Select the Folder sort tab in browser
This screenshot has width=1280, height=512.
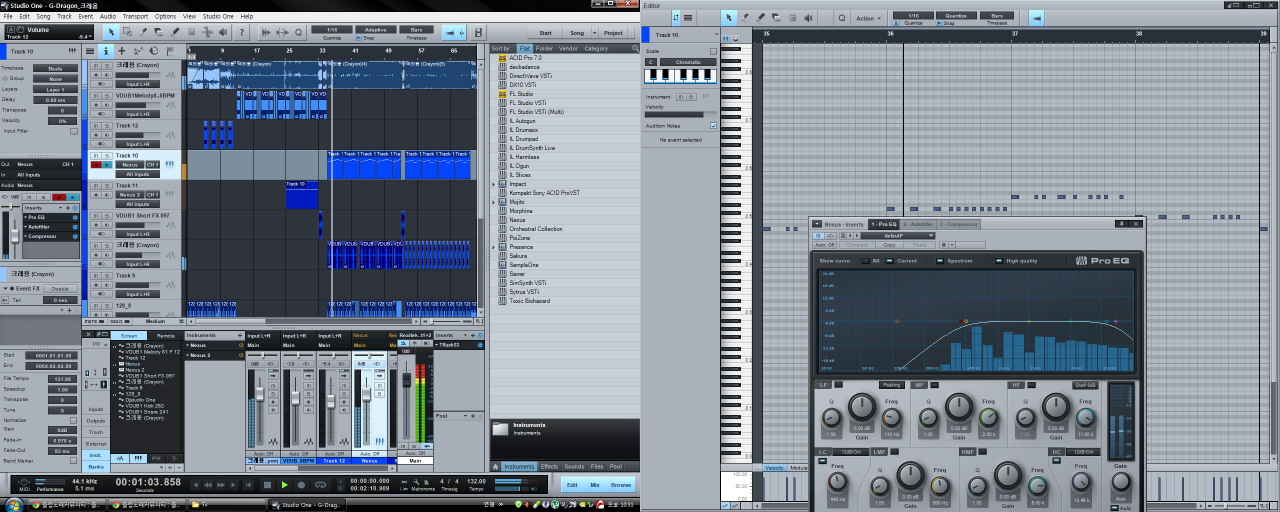544,48
